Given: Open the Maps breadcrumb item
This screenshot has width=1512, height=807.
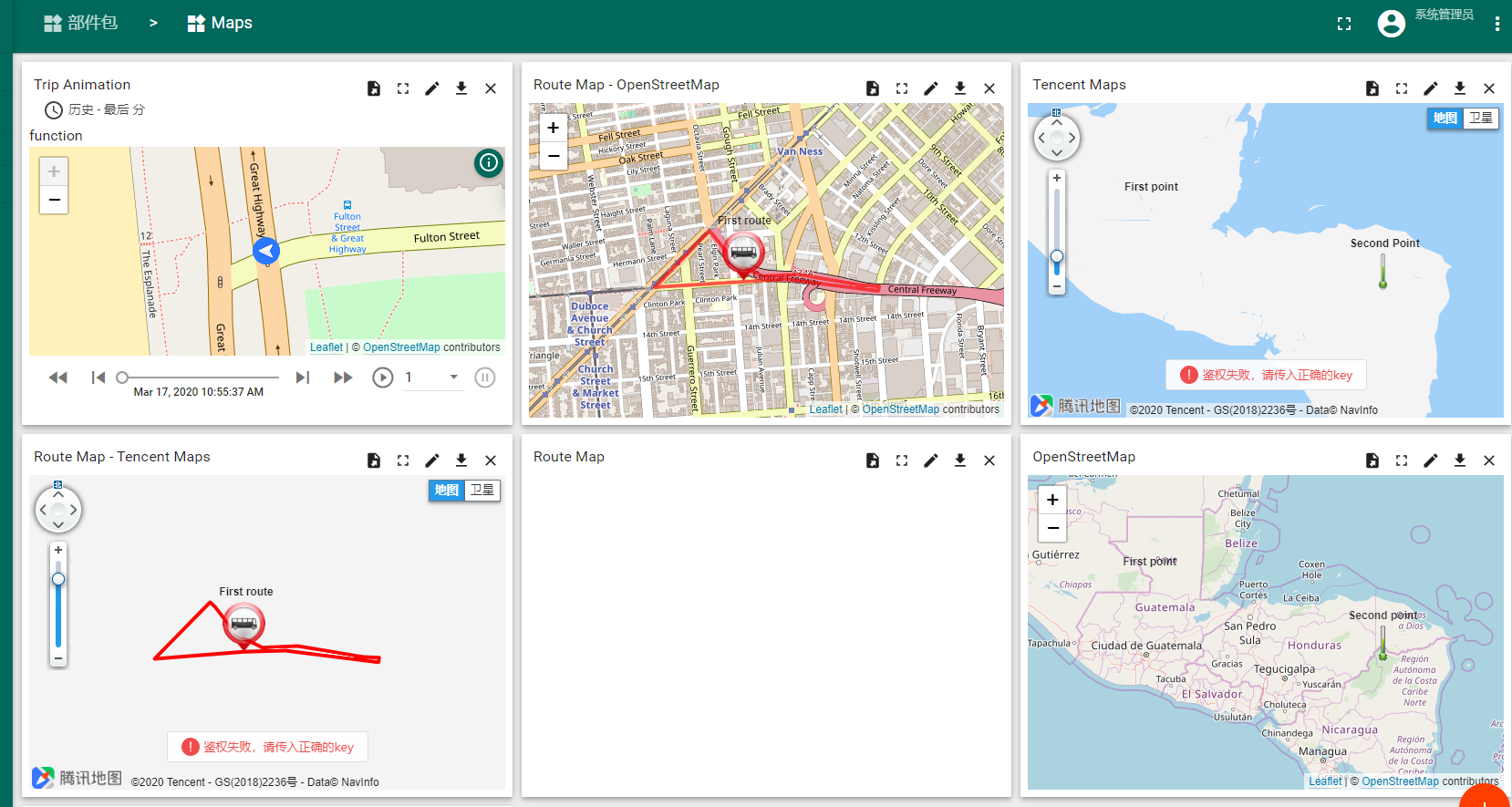Looking at the screenshot, I should [x=220, y=23].
